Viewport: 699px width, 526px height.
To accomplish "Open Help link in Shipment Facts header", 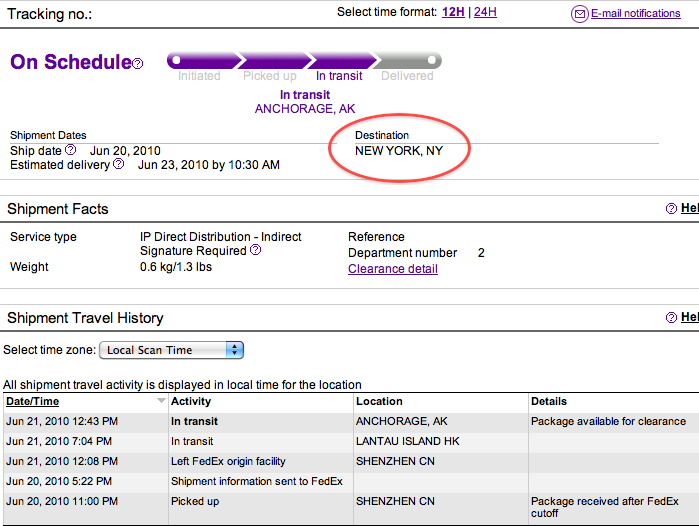I will (x=690, y=208).
